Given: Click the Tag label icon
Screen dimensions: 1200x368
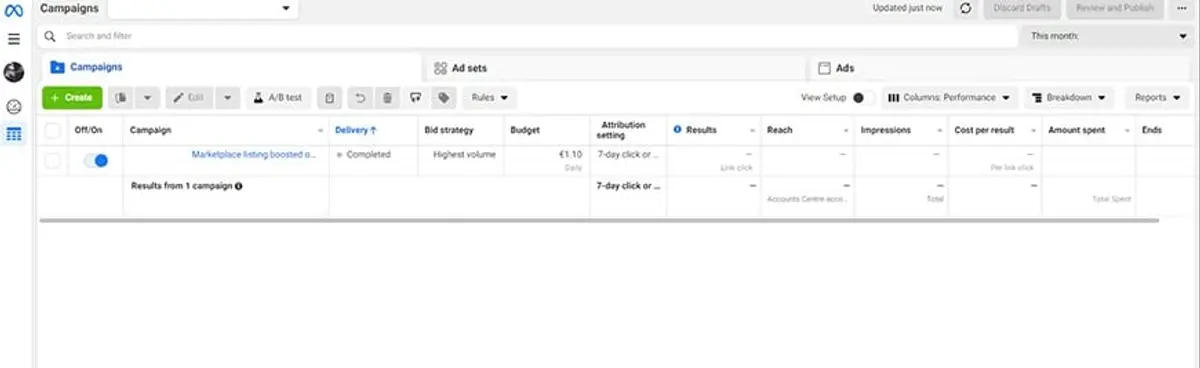Looking at the screenshot, I should pos(443,98).
